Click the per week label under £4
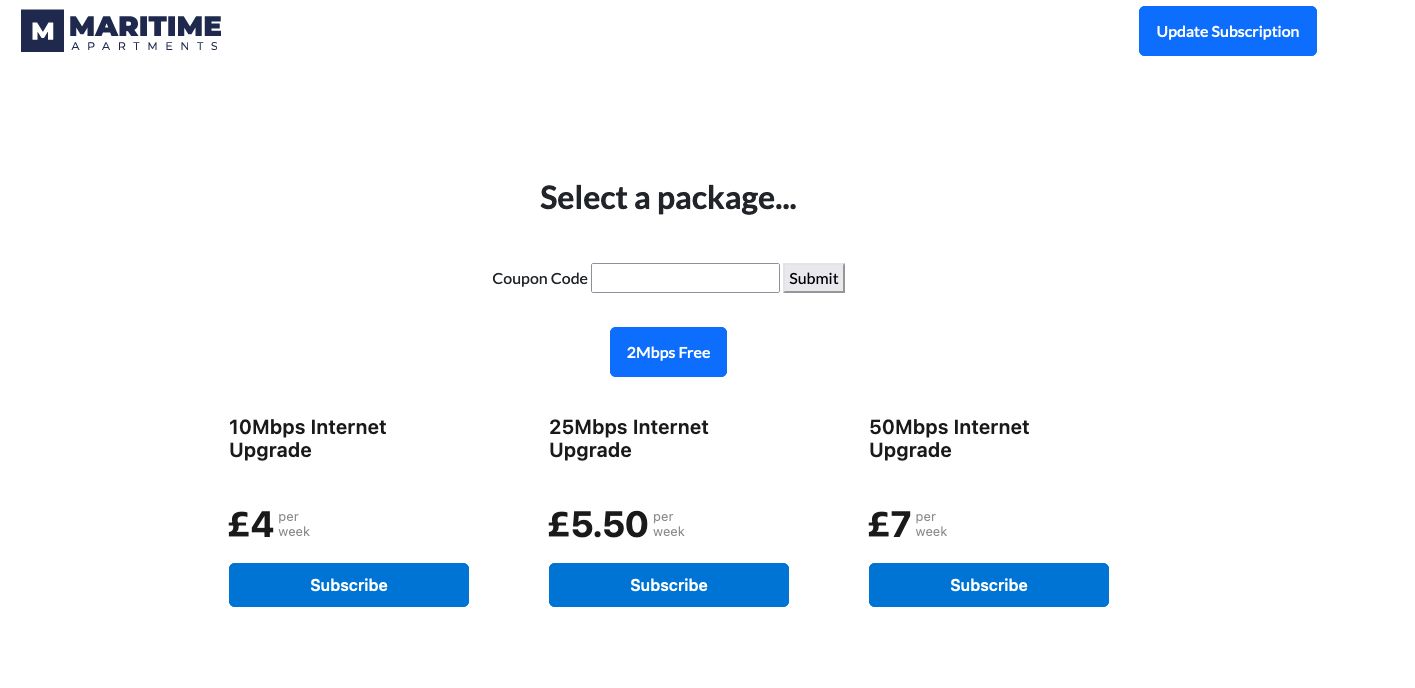Image resolution: width=1415 pixels, height=688 pixels. [293, 524]
